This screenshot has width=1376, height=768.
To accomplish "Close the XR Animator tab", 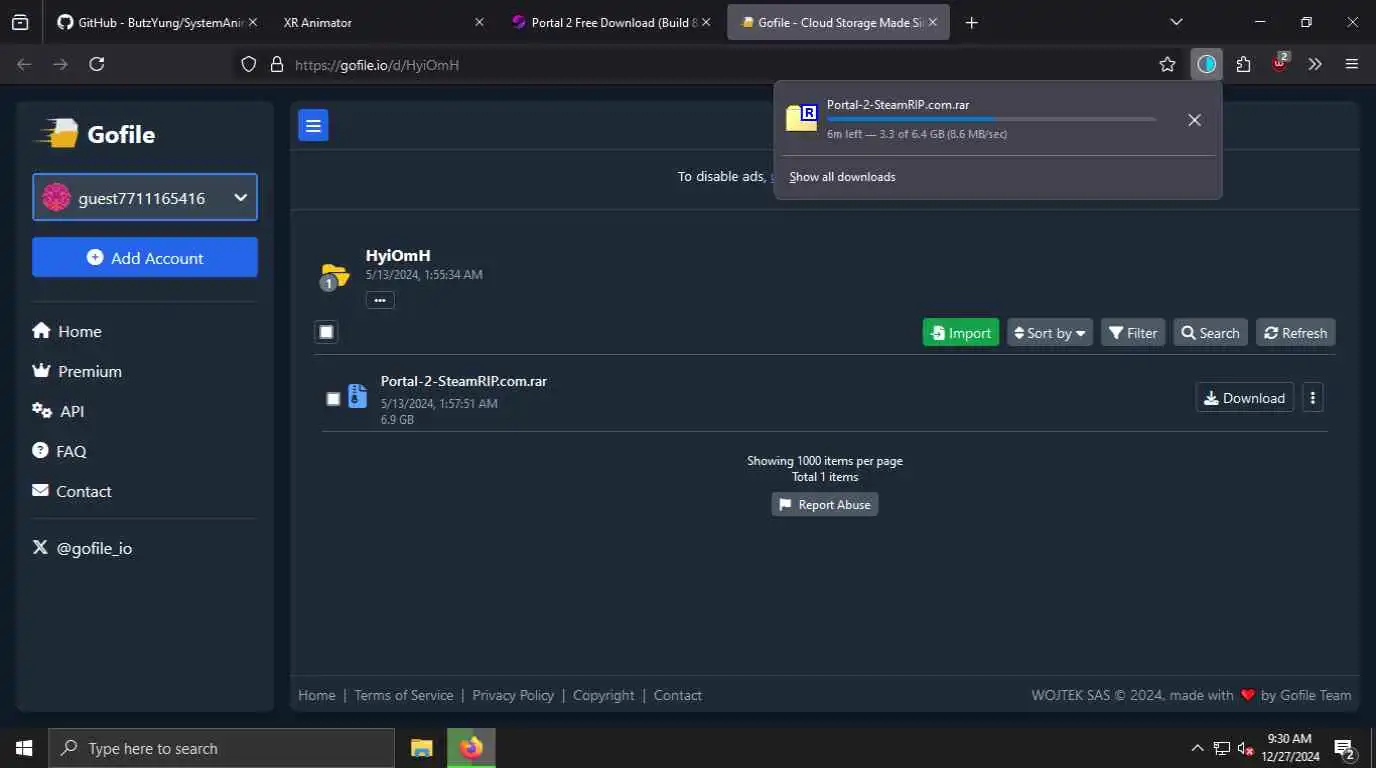I will 479,22.
